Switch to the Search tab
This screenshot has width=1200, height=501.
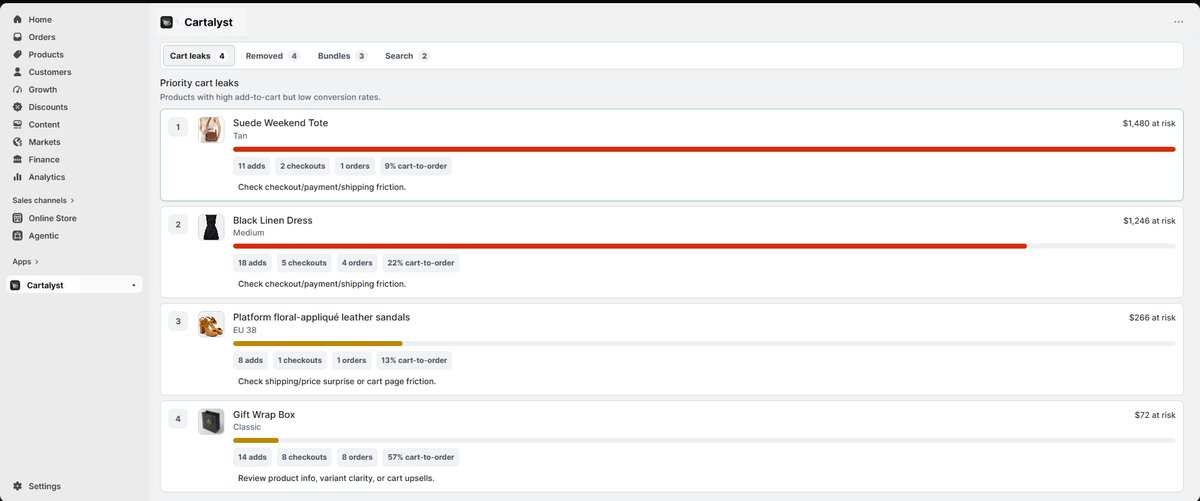407,56
